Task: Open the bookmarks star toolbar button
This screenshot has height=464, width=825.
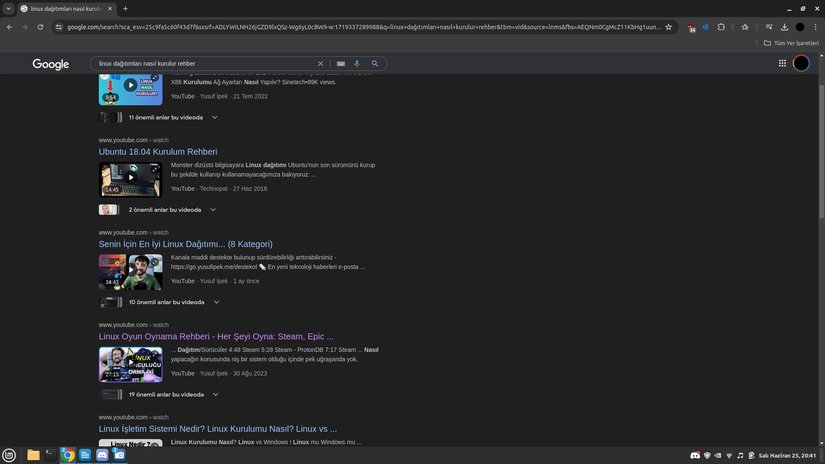Action: [745, 27]
